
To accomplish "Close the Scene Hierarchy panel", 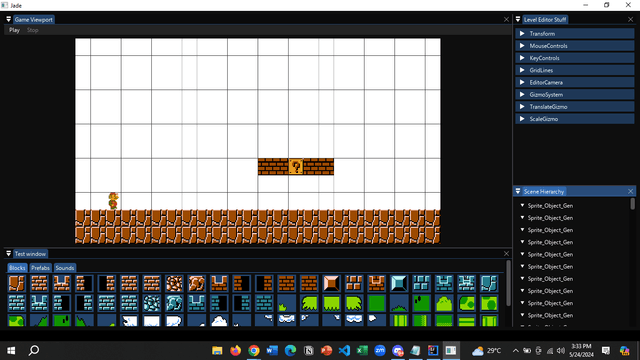I will 631,191.
